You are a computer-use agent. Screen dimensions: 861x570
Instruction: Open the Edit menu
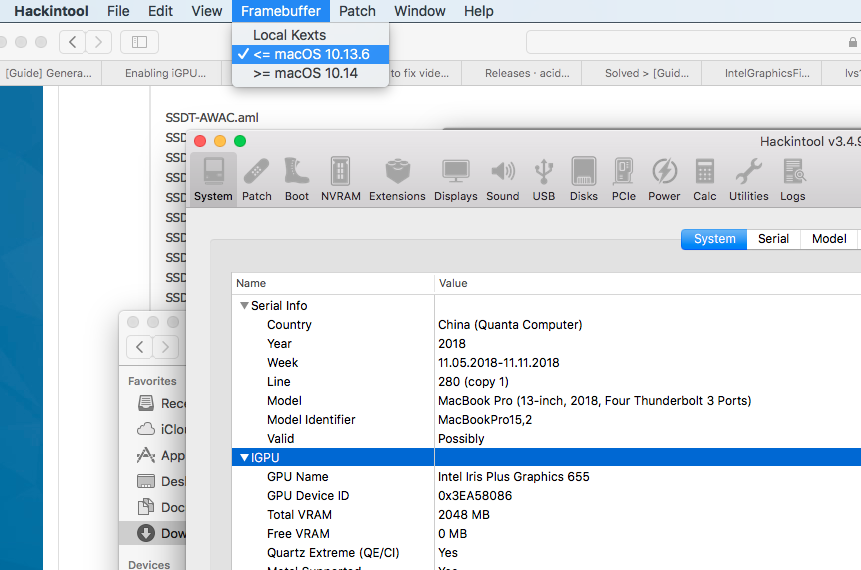tap(160, 11)
